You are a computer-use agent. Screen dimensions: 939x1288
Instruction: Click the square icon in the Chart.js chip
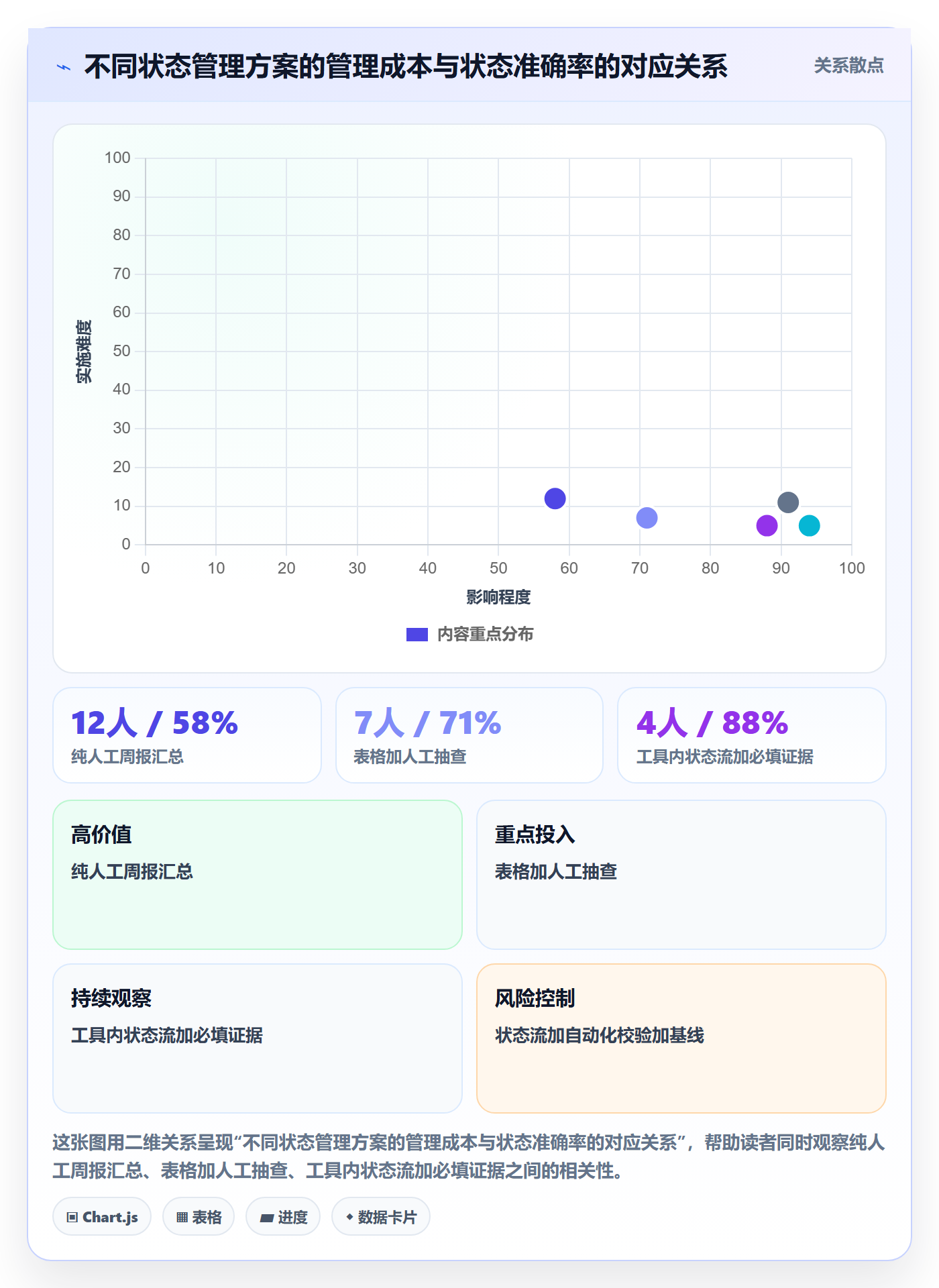pyautogui.click(x=72, y=1218)
